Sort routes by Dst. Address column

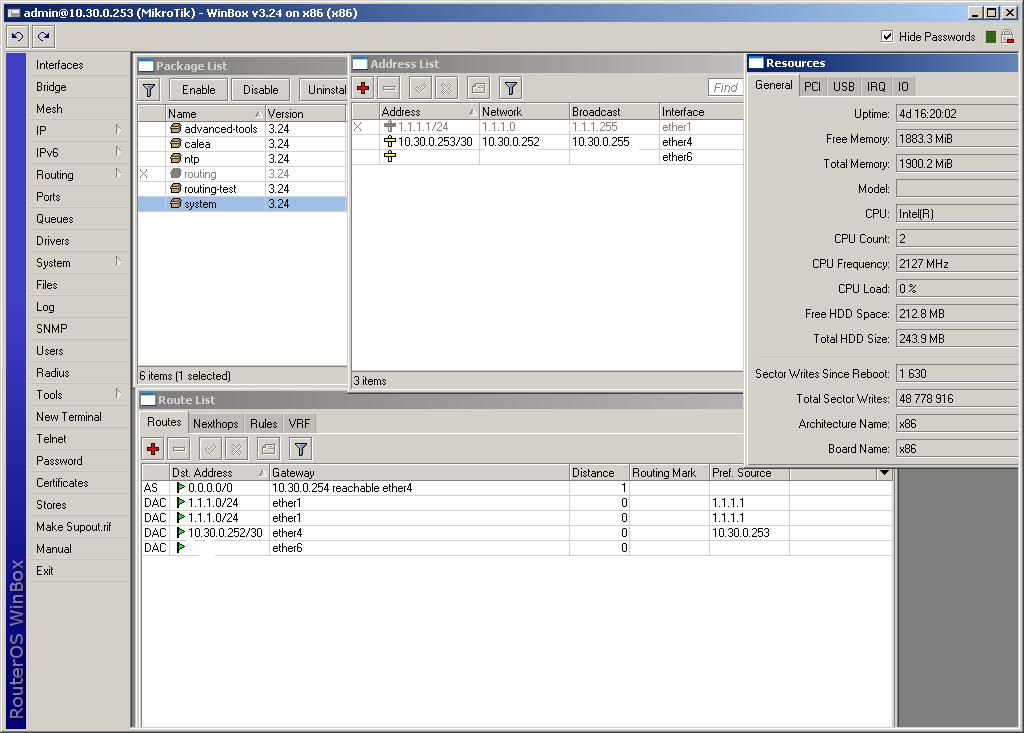(x=219, y=472)
